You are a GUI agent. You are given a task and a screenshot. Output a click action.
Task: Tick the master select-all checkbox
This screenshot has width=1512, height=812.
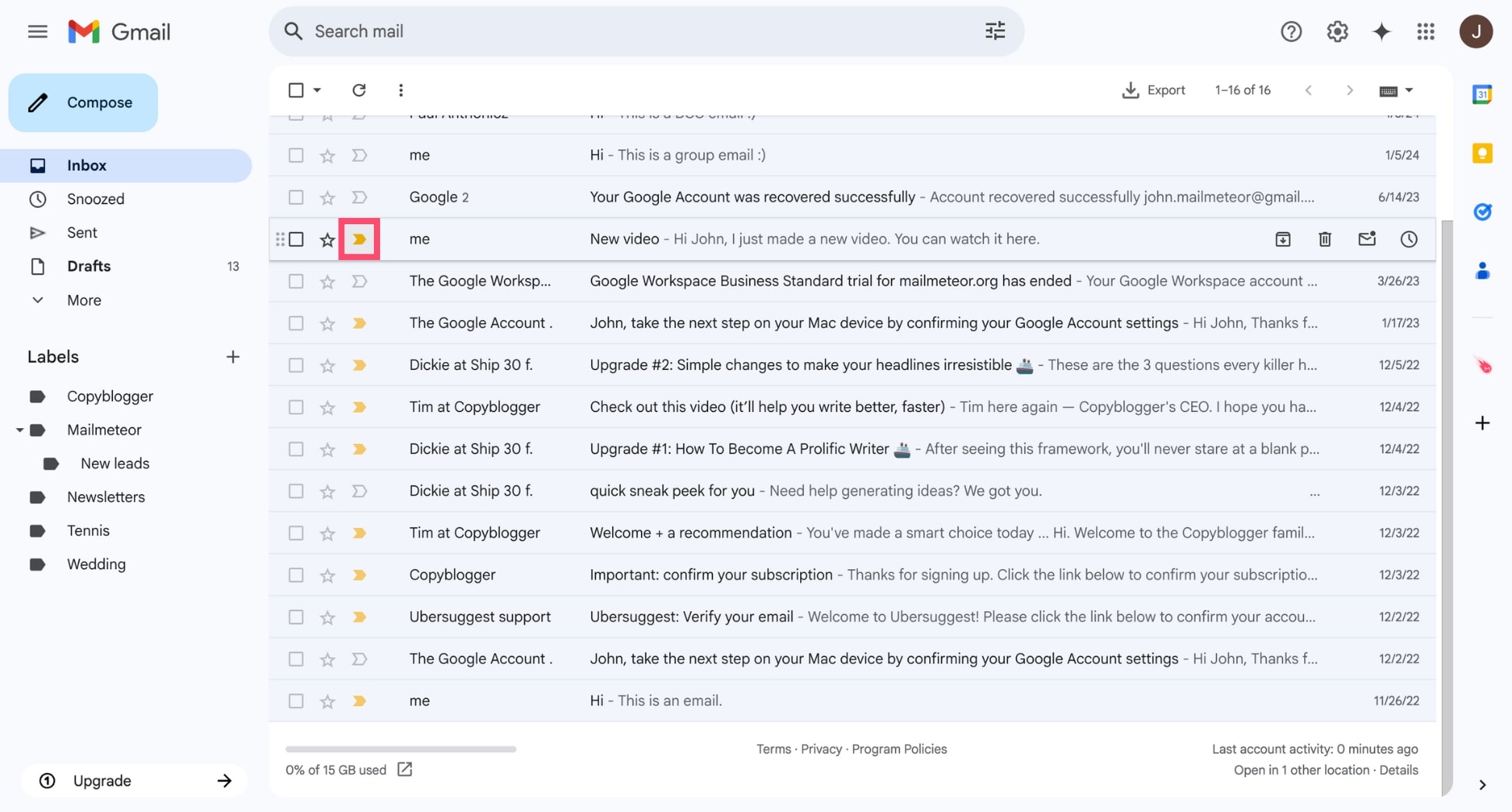click(x=296, y=90)
